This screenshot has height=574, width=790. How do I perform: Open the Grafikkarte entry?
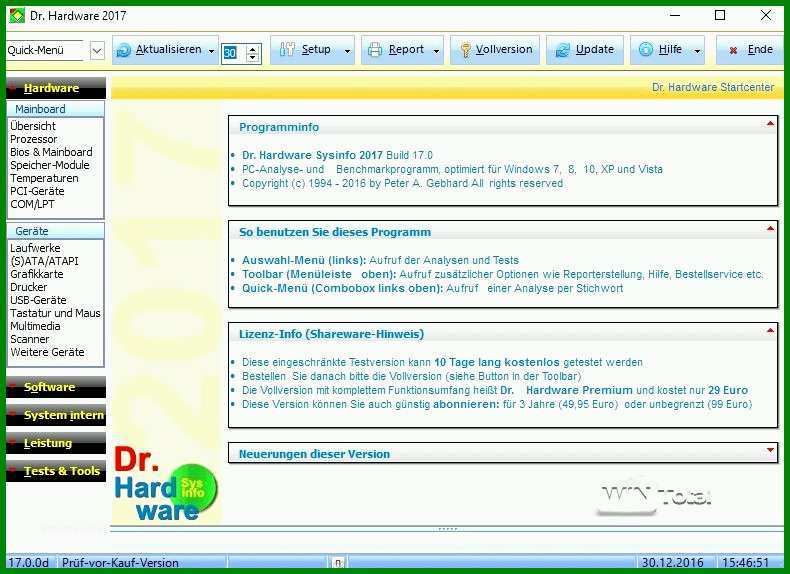37,274
